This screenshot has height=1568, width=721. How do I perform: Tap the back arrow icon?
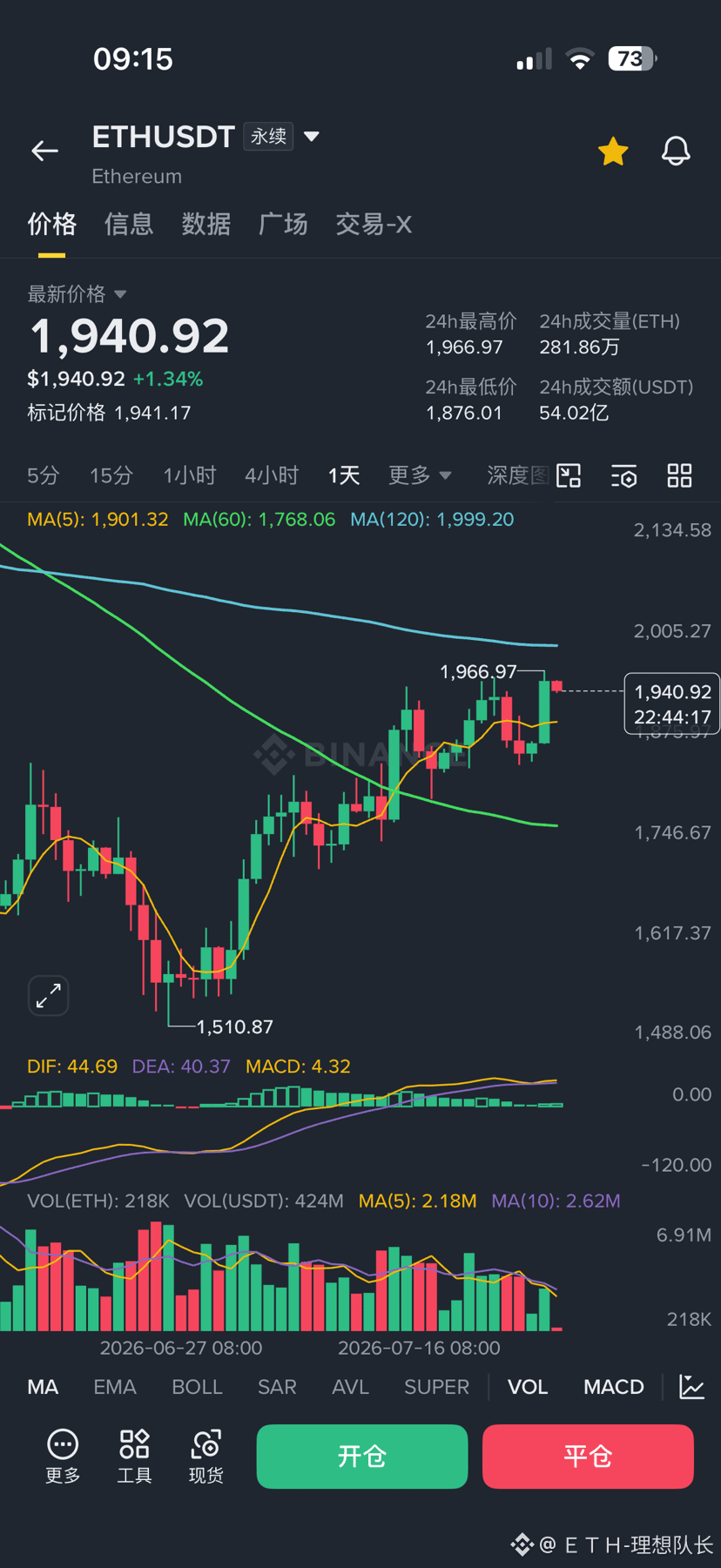click(x=44, y=151)
